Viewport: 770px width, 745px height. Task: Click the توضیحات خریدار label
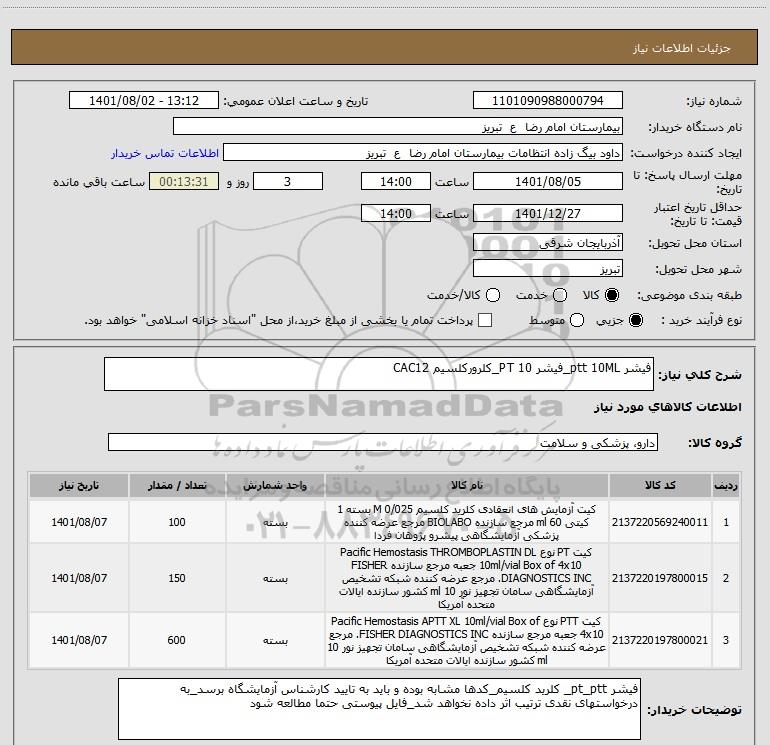[694, 710]
